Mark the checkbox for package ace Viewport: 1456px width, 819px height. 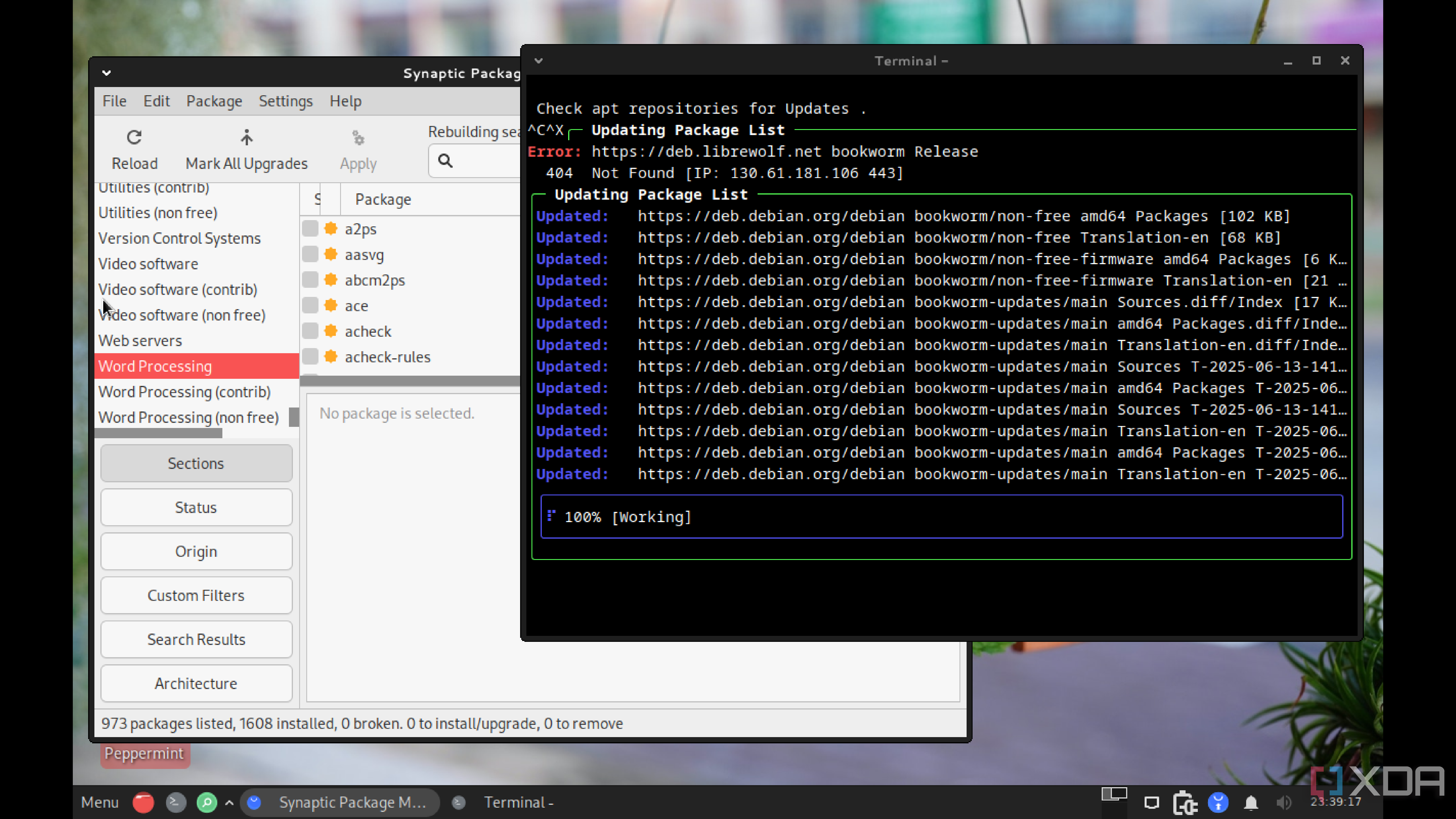pyautogui.click(x=310, y=305)
